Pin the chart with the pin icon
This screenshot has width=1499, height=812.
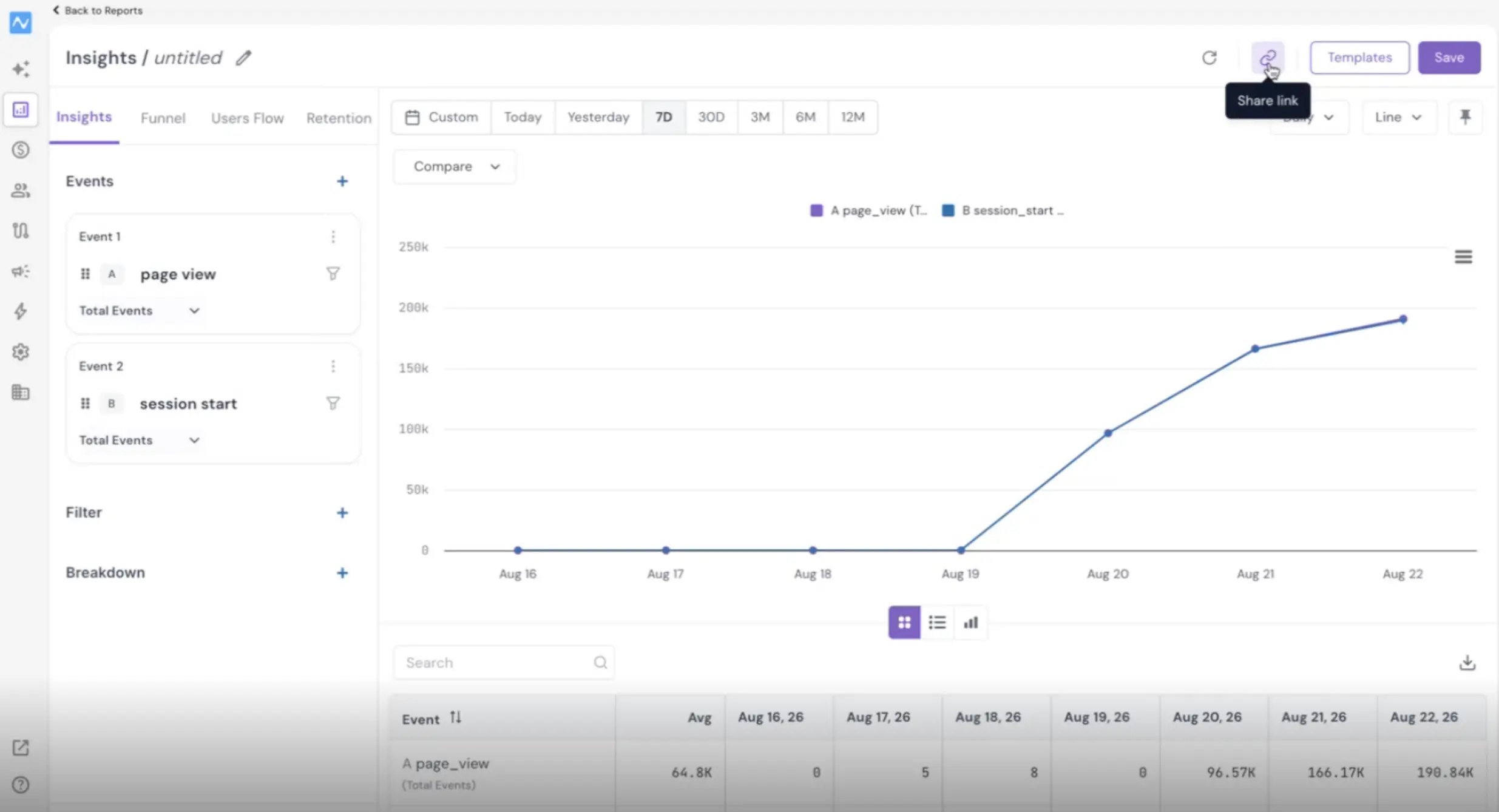(1465, 117)
